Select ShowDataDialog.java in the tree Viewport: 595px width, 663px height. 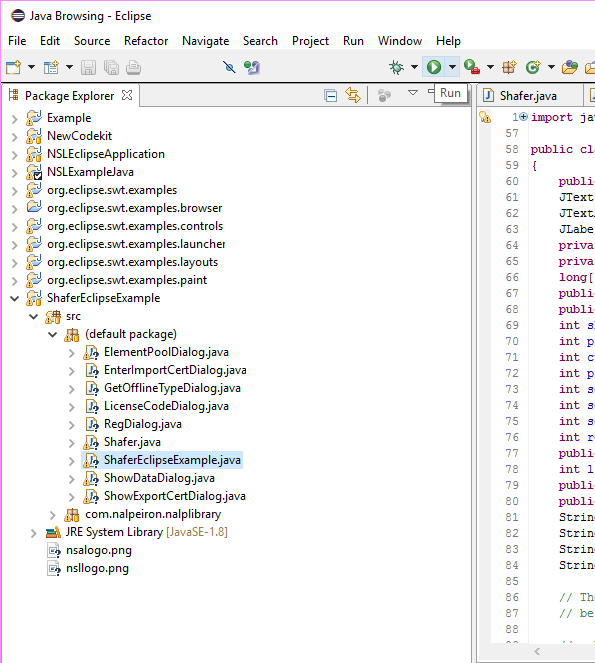(159, 478)
